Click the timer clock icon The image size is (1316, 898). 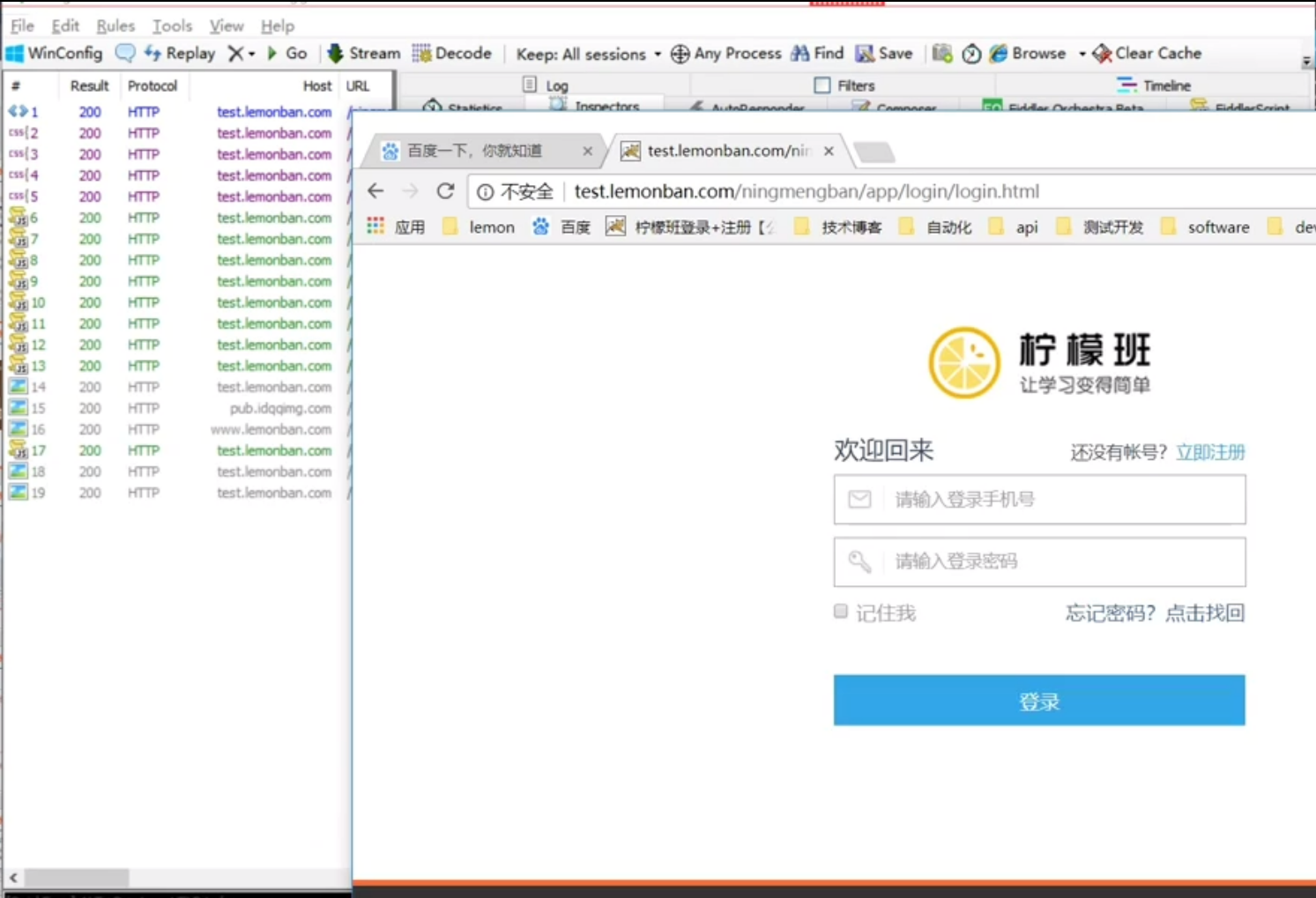pyautogui.click(x=971, y=54)
